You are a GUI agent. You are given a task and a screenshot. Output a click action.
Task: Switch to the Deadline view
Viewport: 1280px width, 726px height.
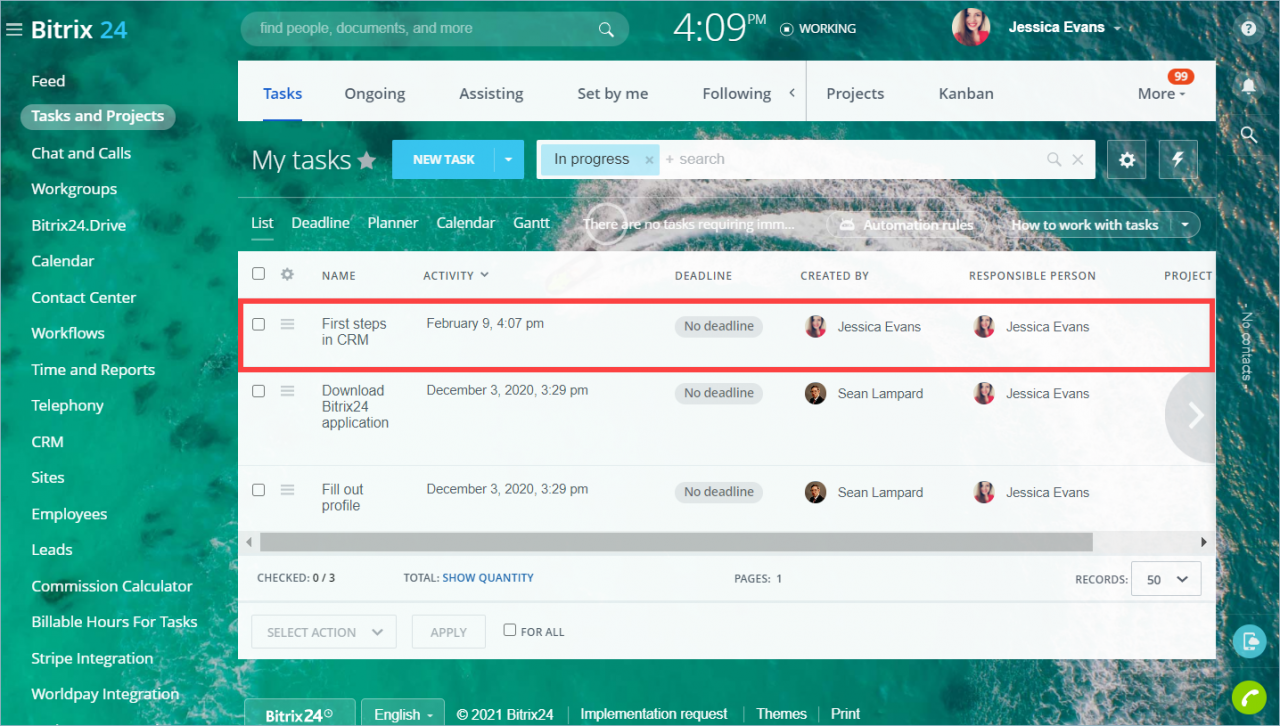(x=320, y=222)
